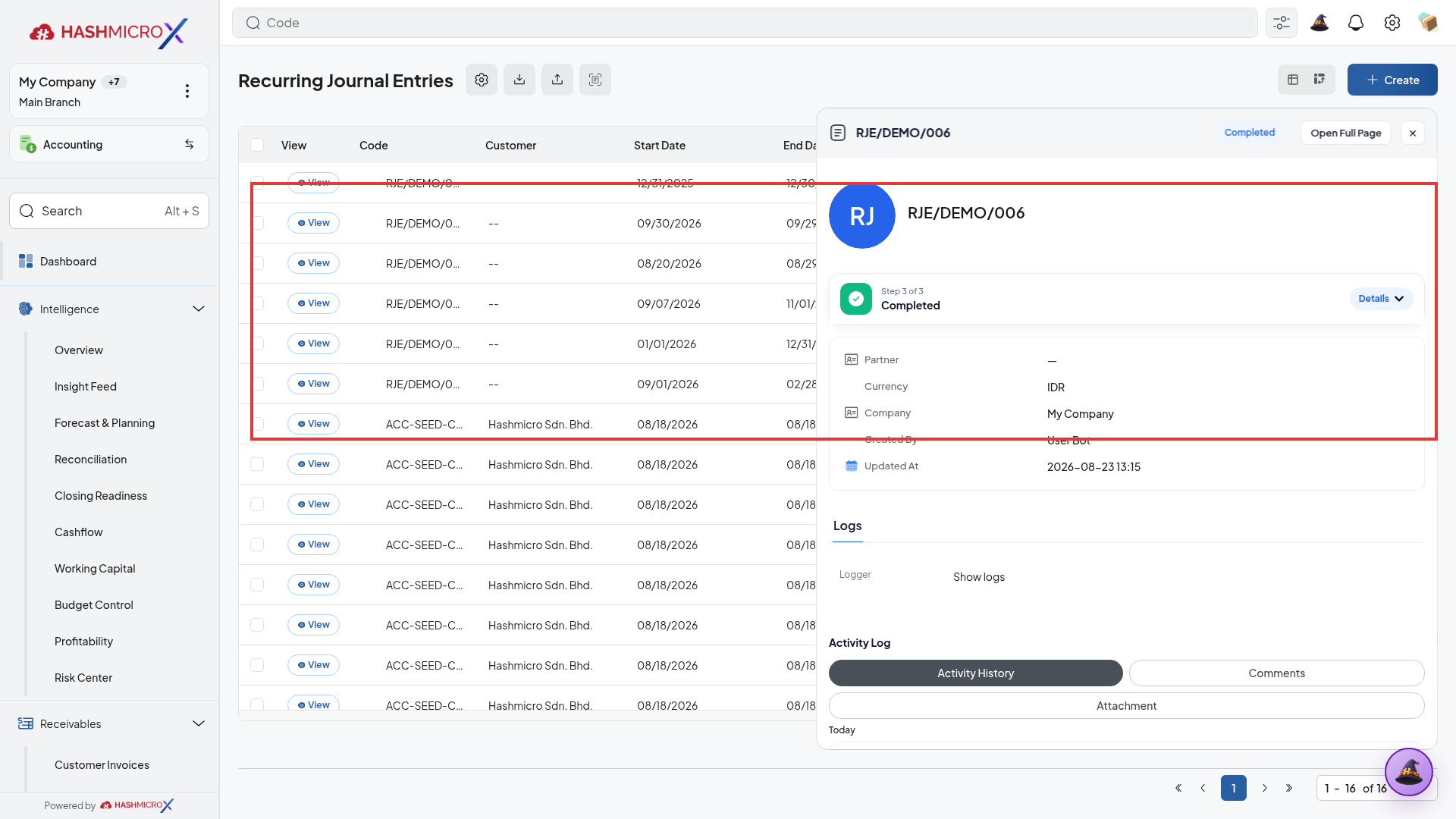The width and height of the screenshot is (1456, 819).
Task: Tick the checkbox for row dated 09/01/2026
Action: 257,384
